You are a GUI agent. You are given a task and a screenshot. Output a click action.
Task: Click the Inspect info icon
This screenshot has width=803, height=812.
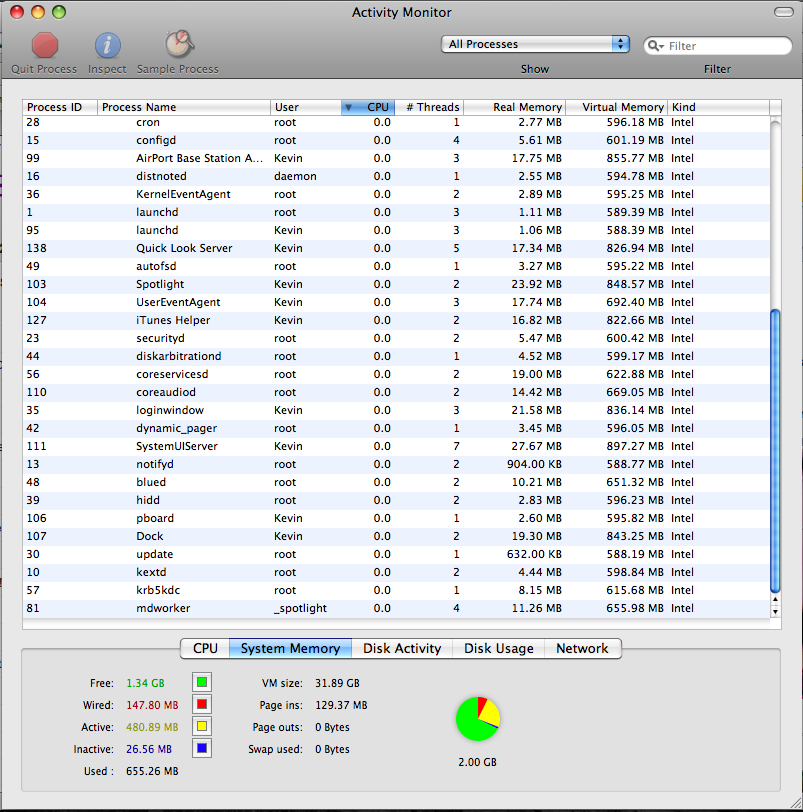[x=108, y=45]
